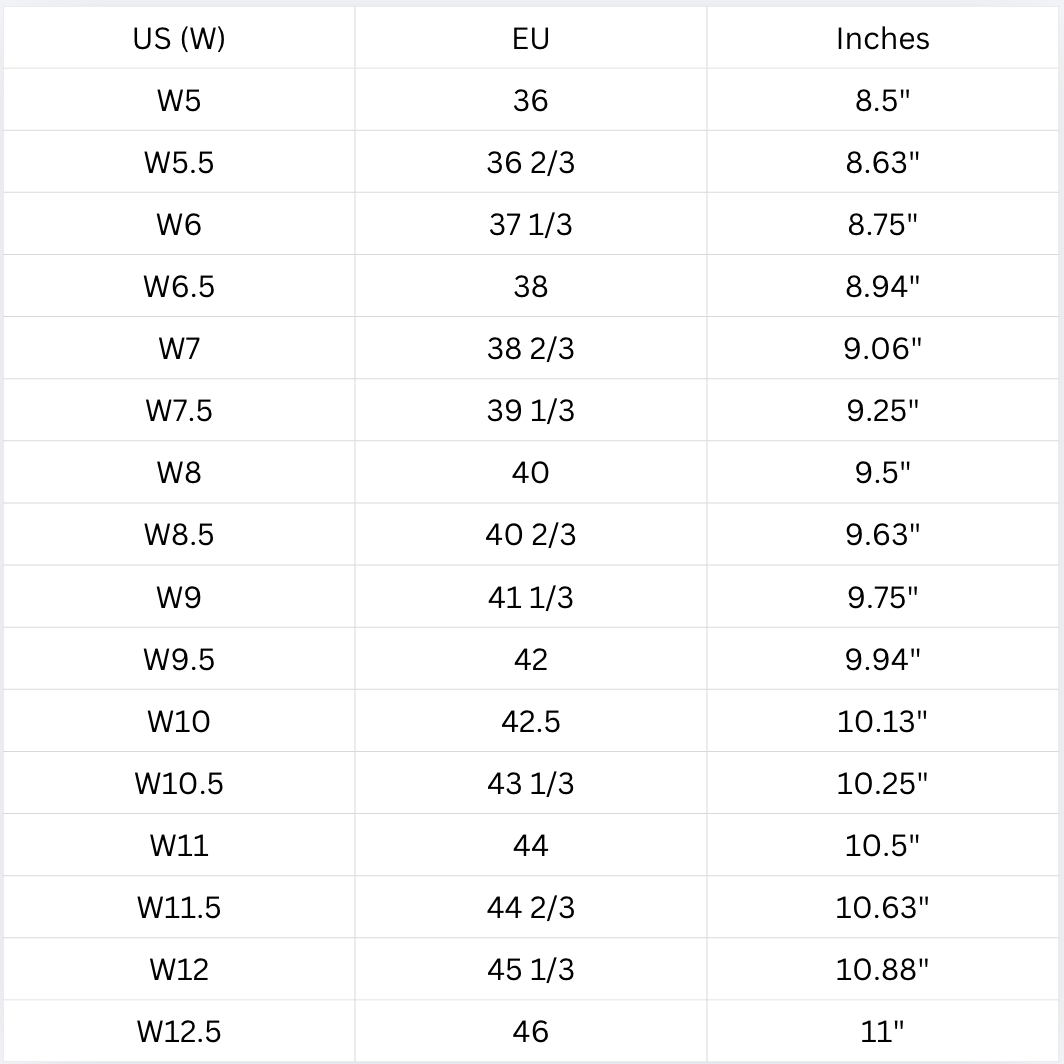Select the W10.5 size cell

click(179, 783)
